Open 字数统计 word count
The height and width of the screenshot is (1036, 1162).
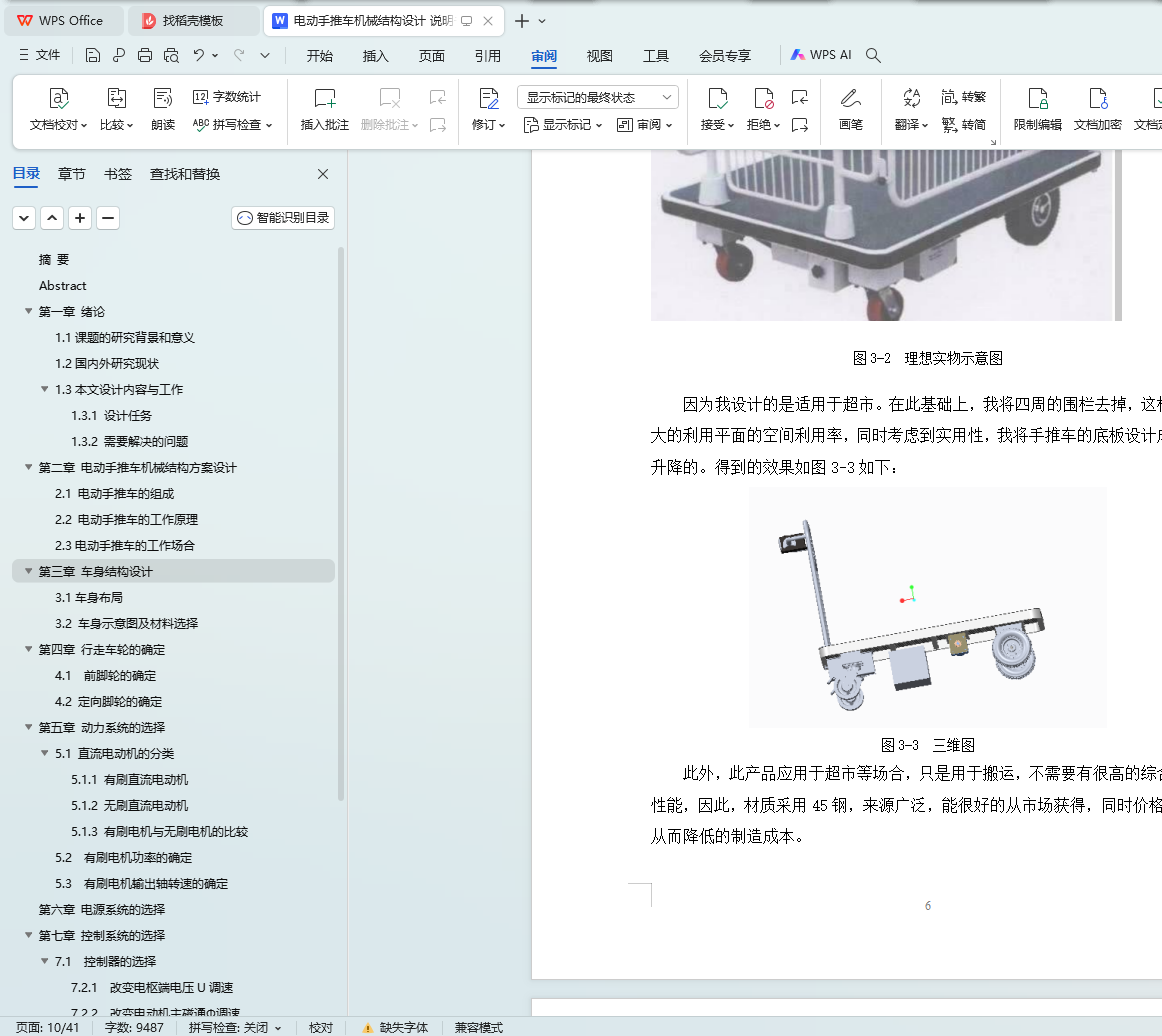[227, 97]
